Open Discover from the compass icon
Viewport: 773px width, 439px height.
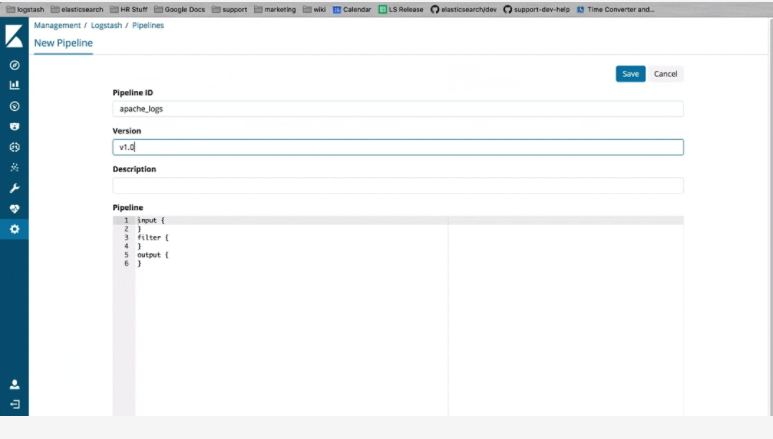[x=14, y=65]
